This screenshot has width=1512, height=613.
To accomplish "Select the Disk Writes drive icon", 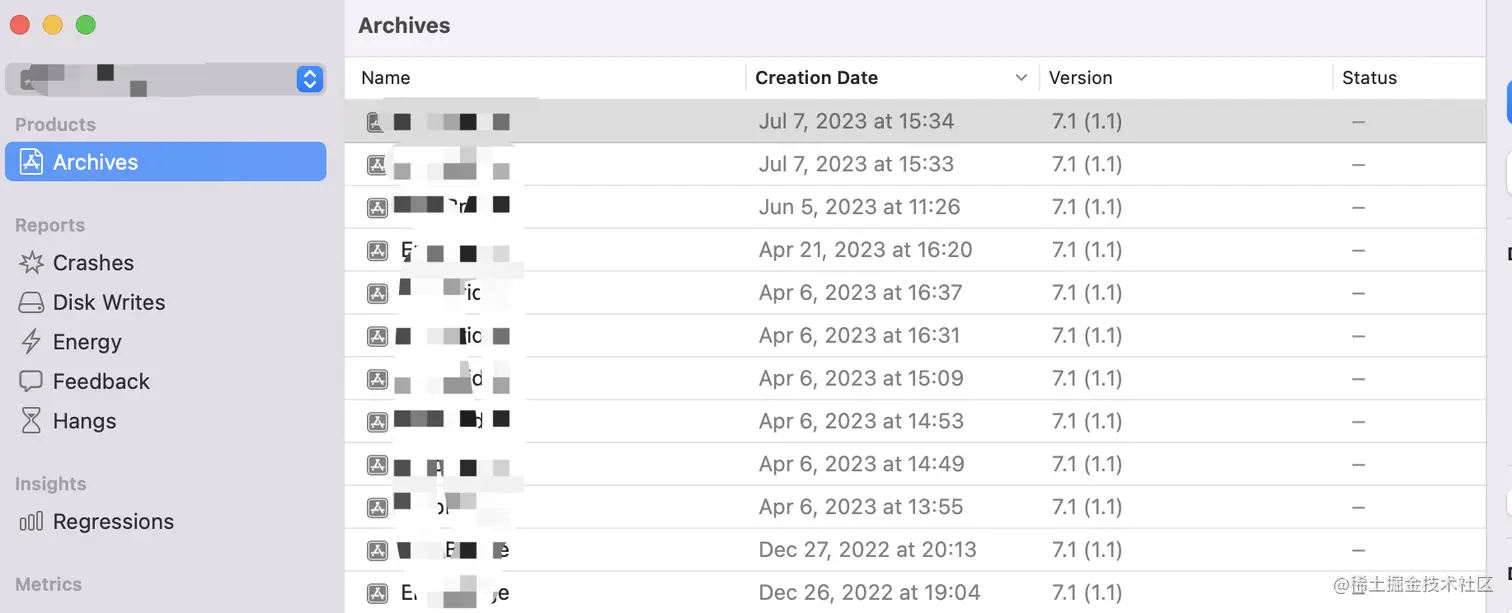I will pos(32,302).
